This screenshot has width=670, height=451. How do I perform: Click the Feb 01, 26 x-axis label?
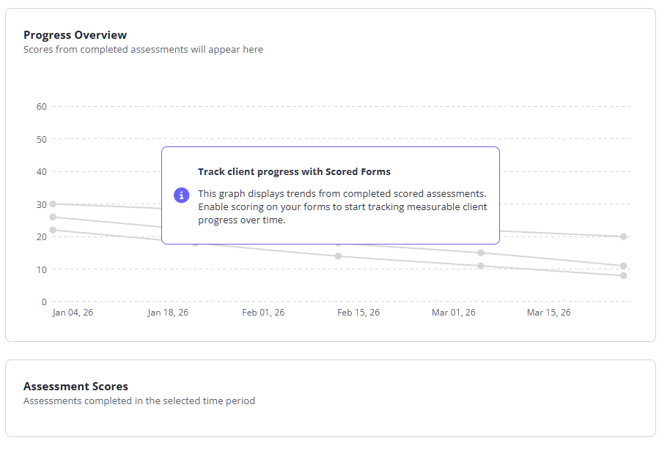(263, 313)
